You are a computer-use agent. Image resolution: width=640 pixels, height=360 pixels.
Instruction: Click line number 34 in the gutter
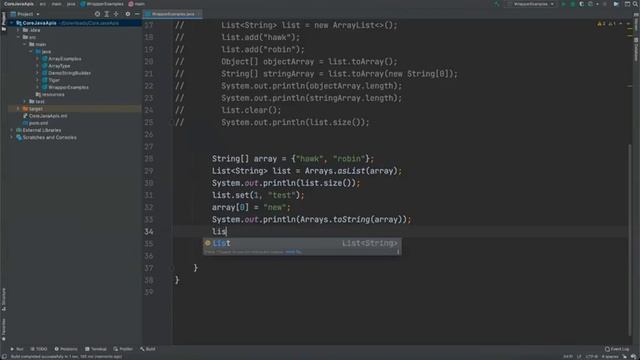(149, 232)
